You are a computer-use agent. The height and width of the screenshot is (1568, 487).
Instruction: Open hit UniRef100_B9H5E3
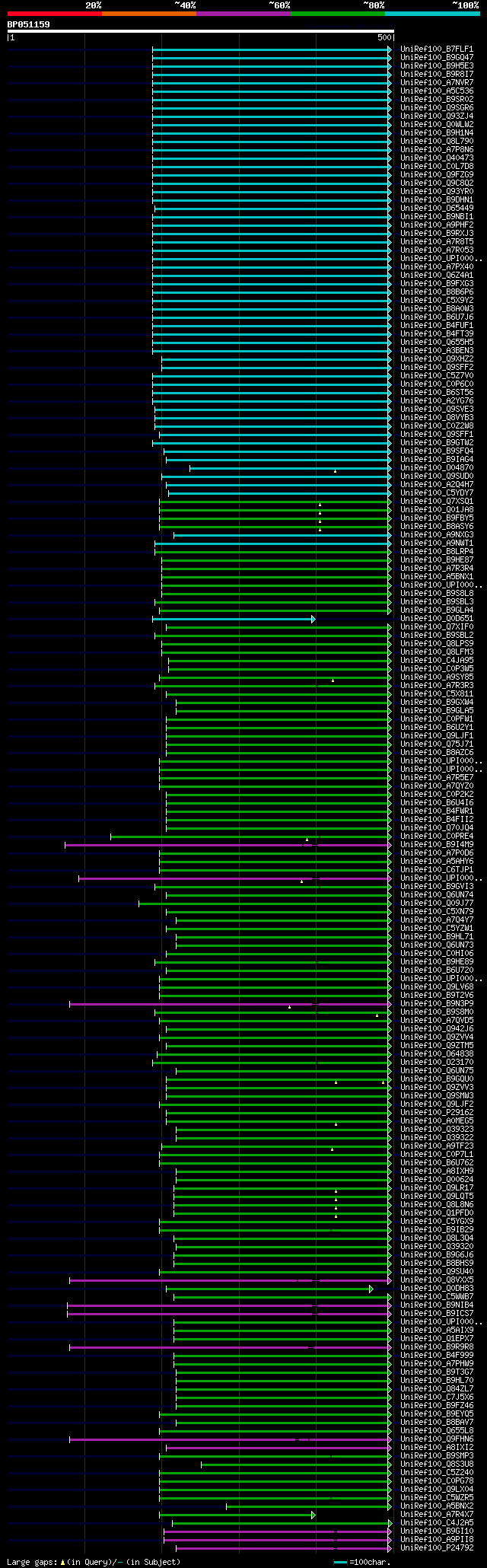[437, 66]
